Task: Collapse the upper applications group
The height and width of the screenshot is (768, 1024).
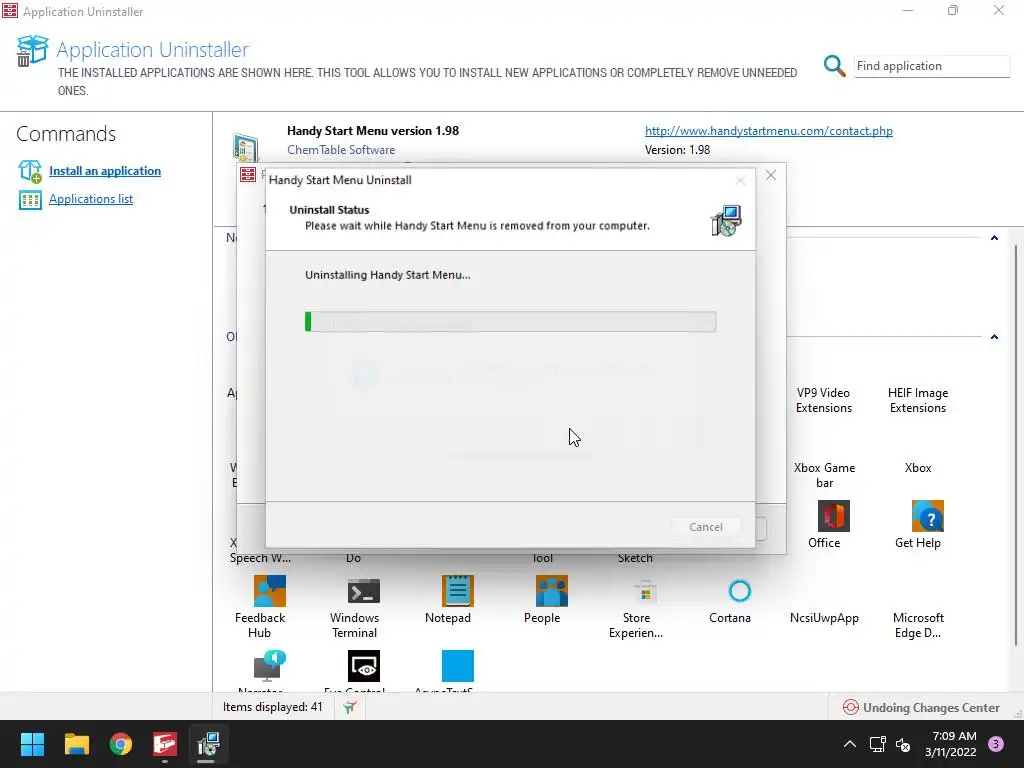Action: [994, 238]
